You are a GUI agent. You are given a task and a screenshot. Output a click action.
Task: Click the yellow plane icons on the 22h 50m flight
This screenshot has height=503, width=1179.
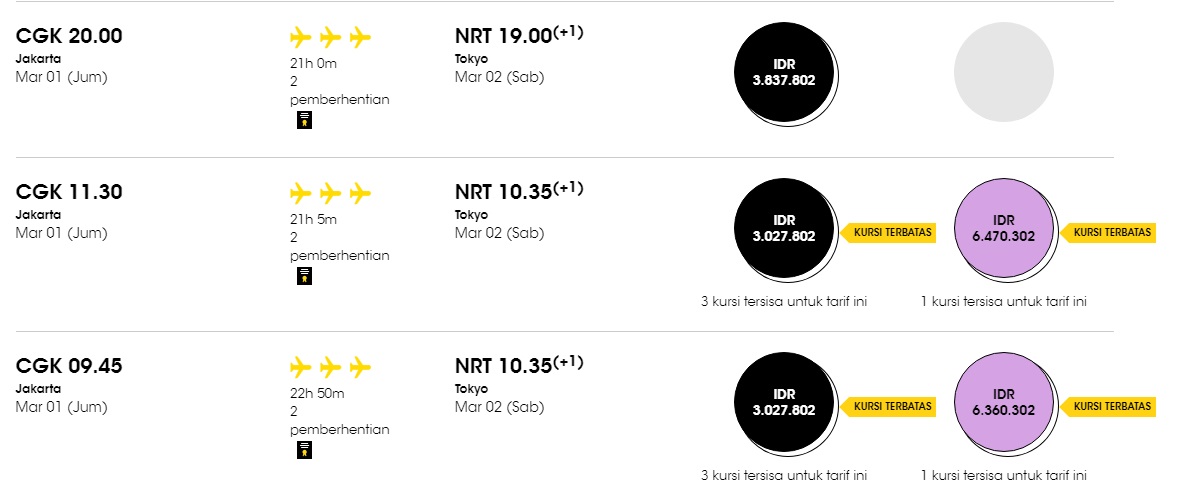pos(331,368)
